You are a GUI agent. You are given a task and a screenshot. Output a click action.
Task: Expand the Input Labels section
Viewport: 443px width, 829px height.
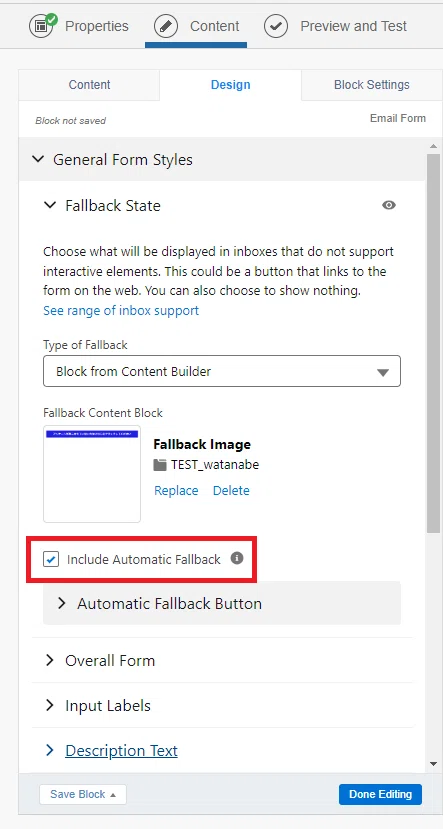tap(222, 705)
